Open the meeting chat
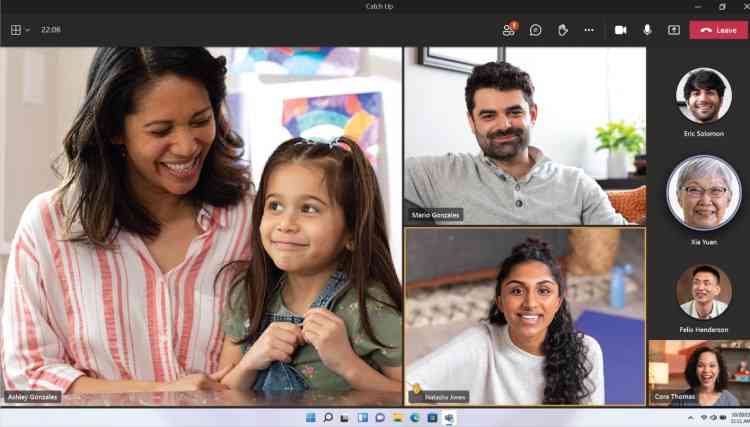Screen dimensions: 750x427 click(535, 30)
